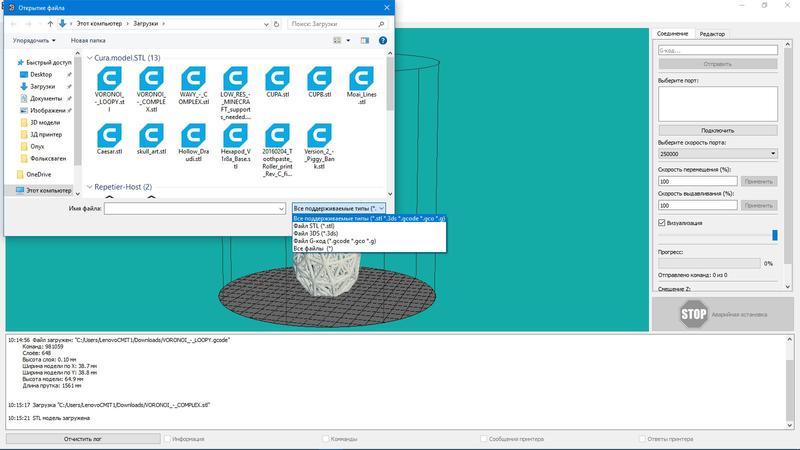The height and width of the screenshot is (450, 800).
Task: Refresh the Загрузки folder view
Action: click(x=276, y=22)
